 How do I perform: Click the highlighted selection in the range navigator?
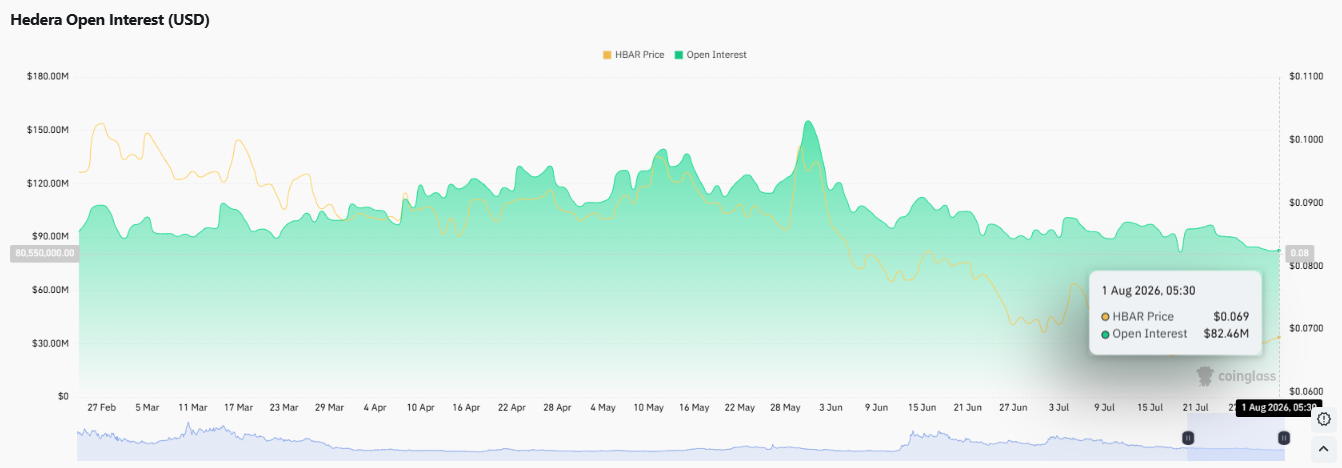[x=1236, y=438]
